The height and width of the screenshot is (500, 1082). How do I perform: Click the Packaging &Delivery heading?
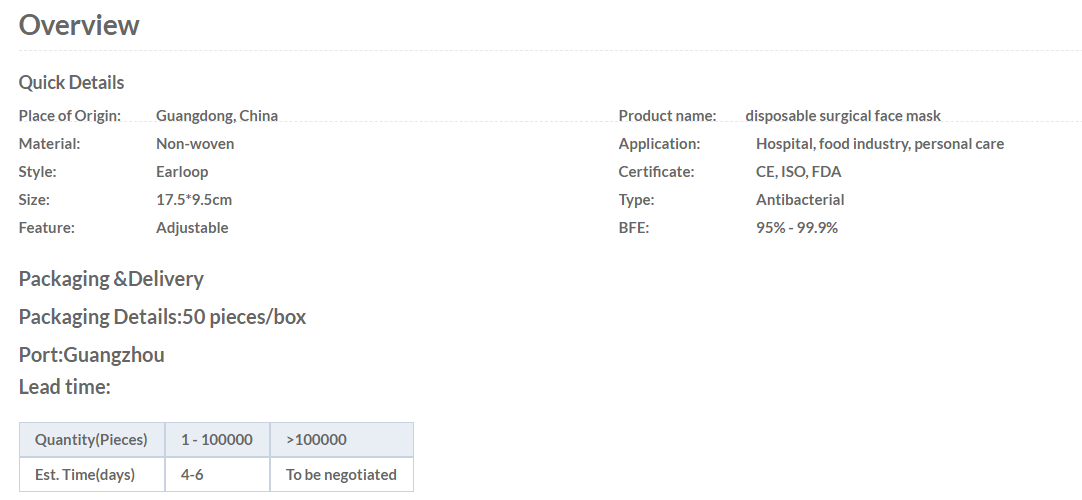(111, 279)
